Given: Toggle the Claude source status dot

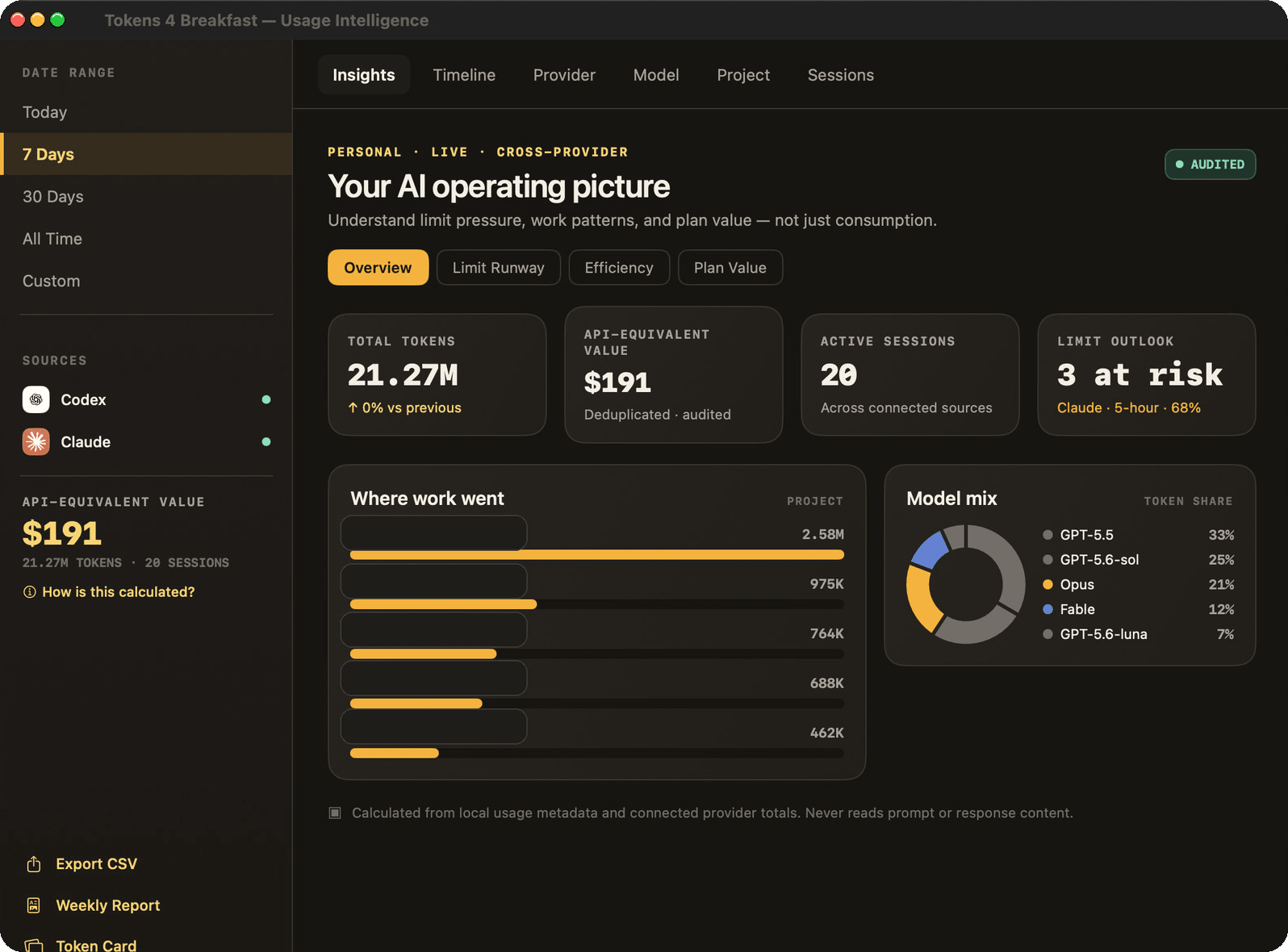Looking at the screenshot, I should (266, 441).
